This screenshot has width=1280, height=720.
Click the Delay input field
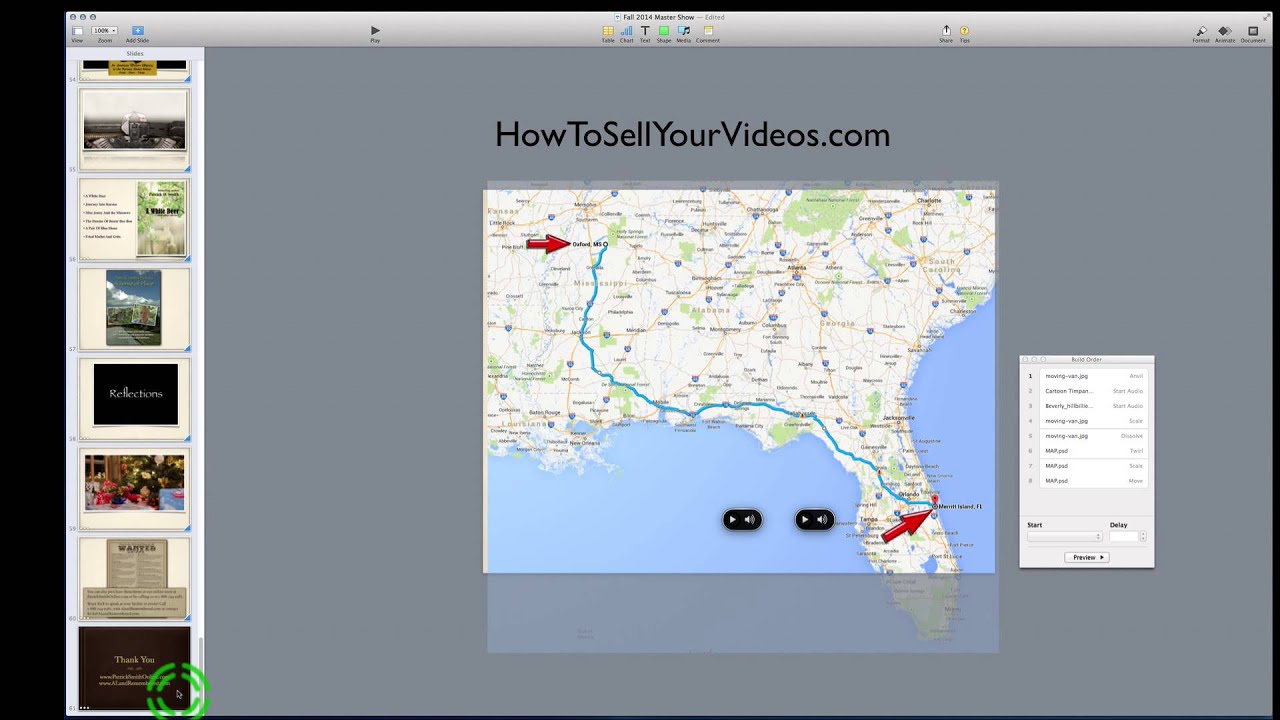(1123, 537)
